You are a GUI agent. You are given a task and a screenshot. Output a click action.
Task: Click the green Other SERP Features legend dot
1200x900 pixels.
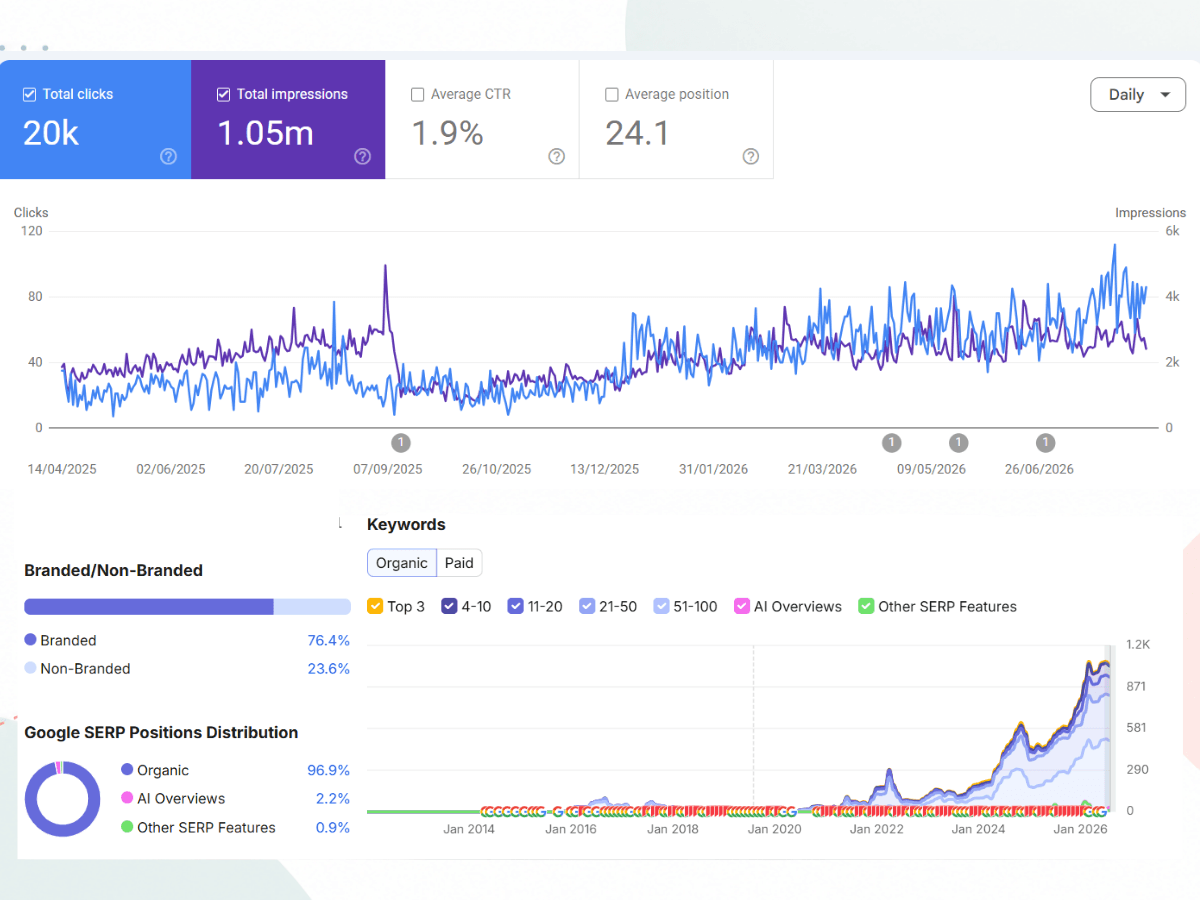pyautogui.click(x=127, y=827)
